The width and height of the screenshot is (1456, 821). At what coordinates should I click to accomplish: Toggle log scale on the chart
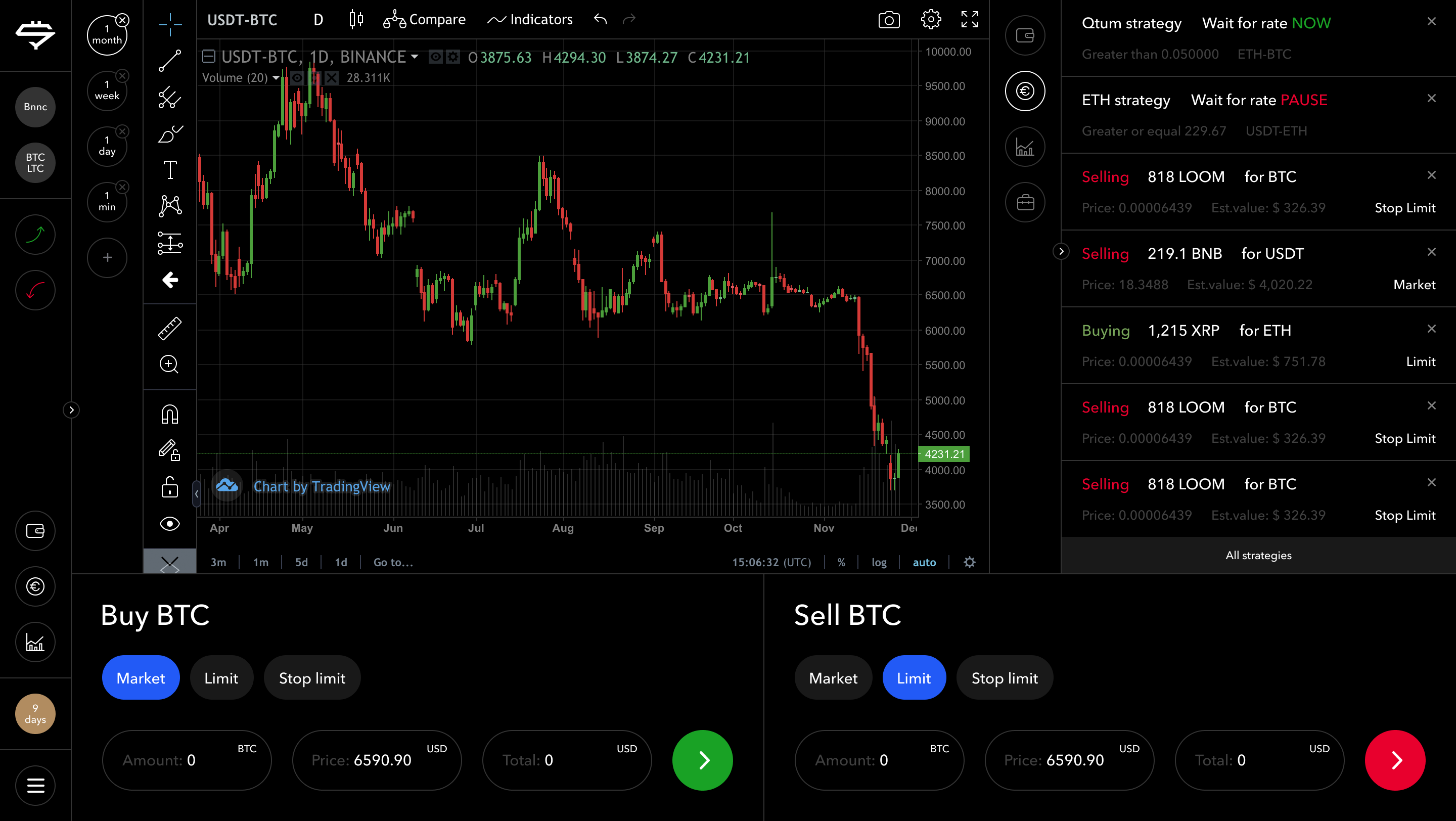[x=878, y=562]
